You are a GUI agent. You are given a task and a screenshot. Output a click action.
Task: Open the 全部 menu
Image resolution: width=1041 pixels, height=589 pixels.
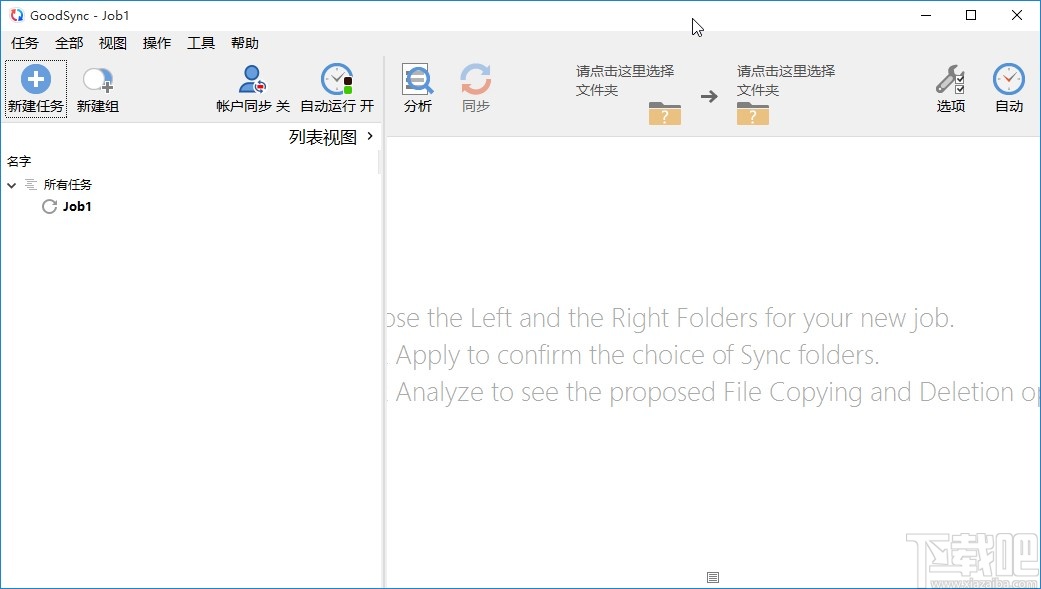[69, 43]
